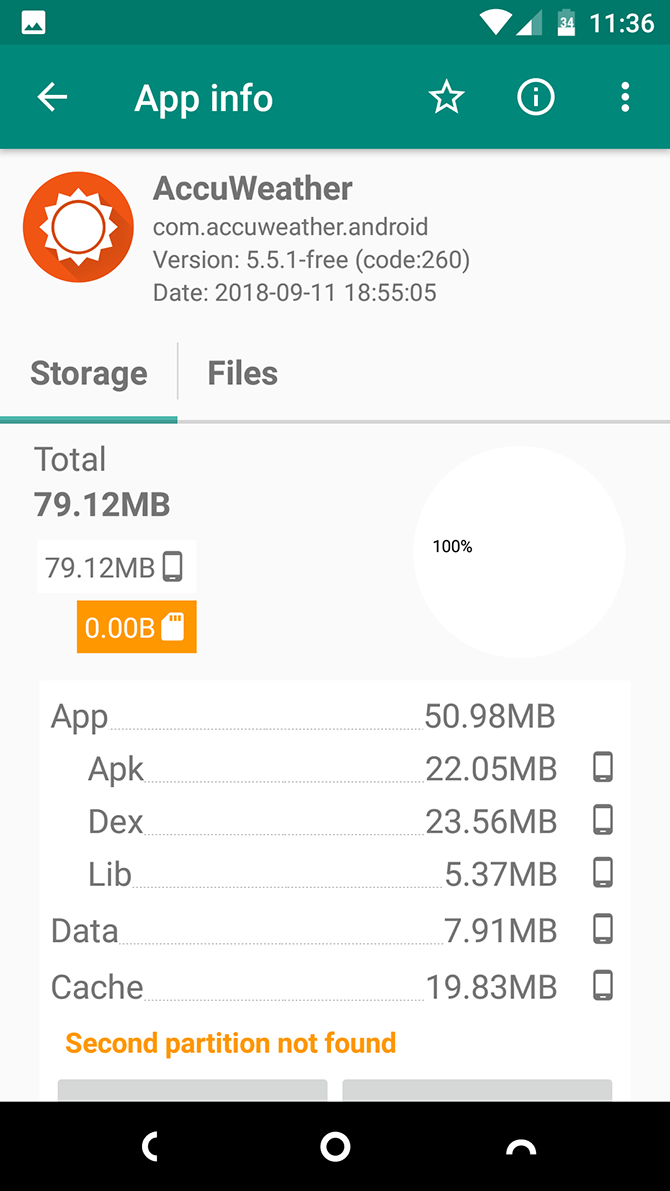Open the three-dot overflow menu
Image resolution: width=670 pixels, height=1191 pixels.
click(624, 97)
